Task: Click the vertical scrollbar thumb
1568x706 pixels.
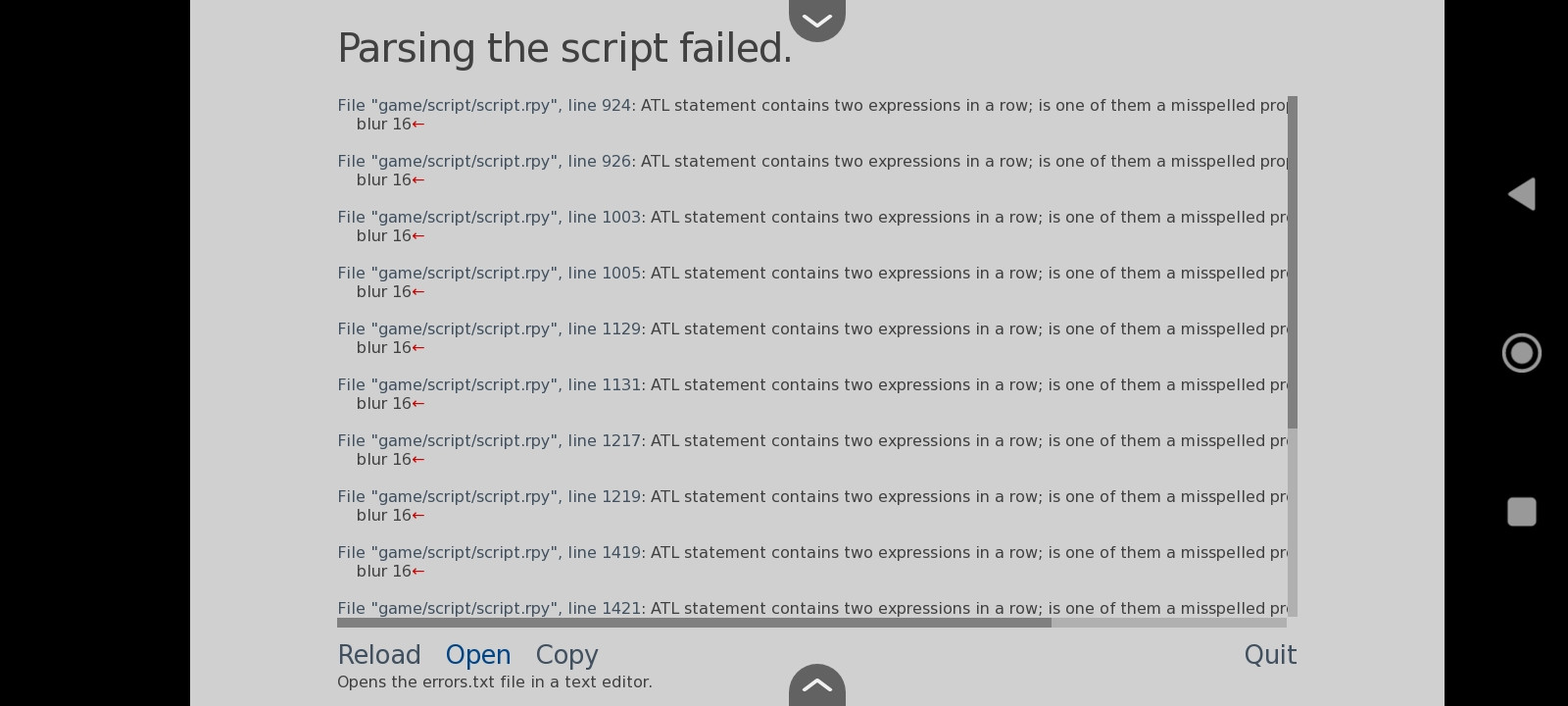Action: point(1293,262)
